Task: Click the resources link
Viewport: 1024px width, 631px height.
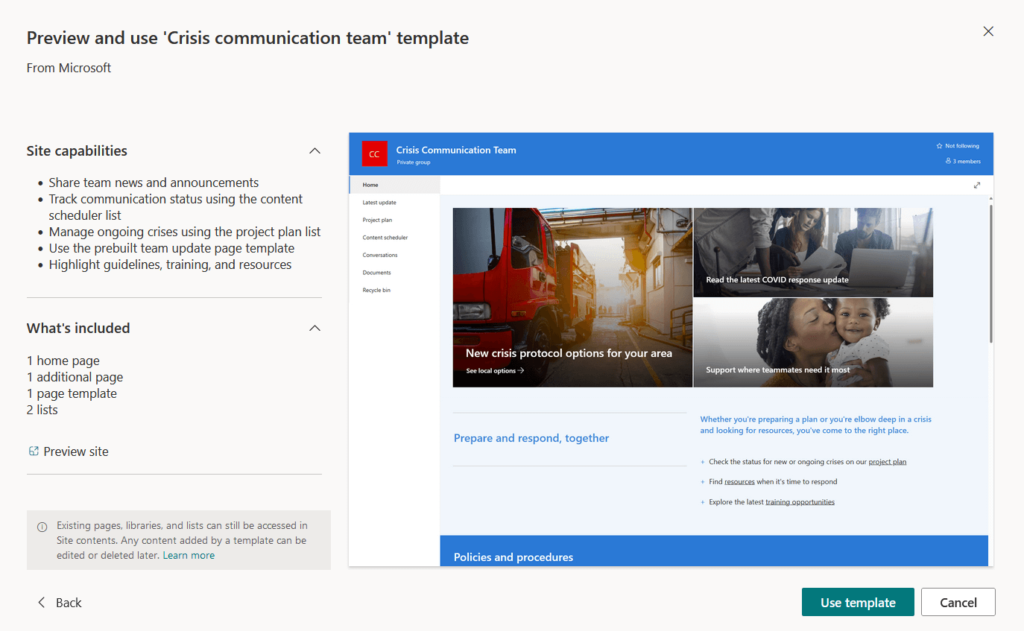Action: [x=739, y=482]
